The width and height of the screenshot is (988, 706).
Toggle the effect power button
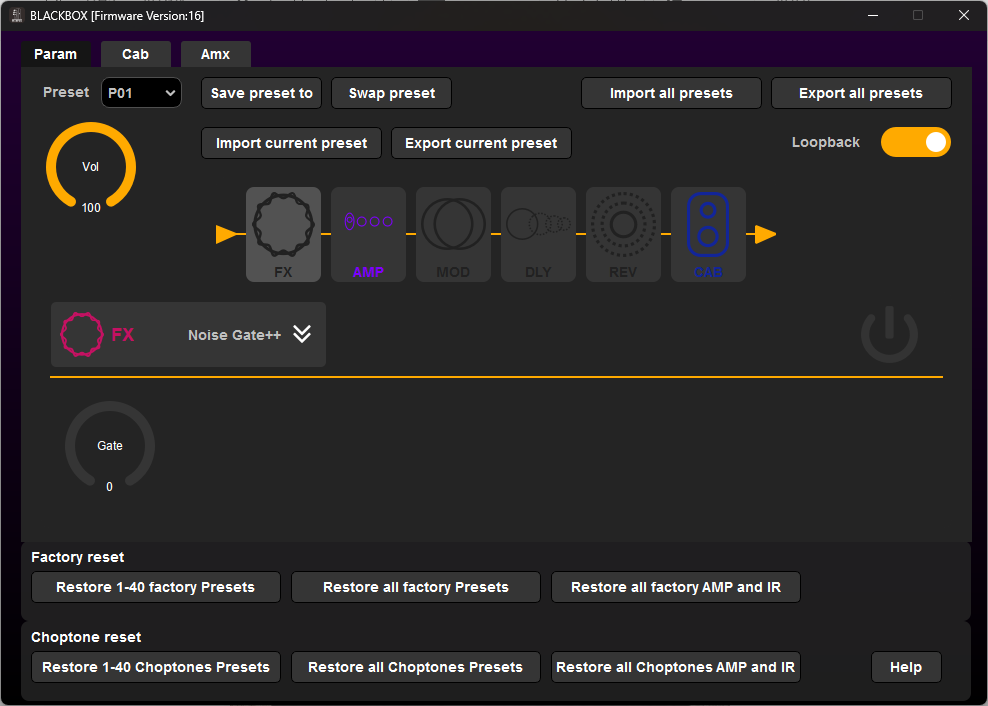(889, 335)
